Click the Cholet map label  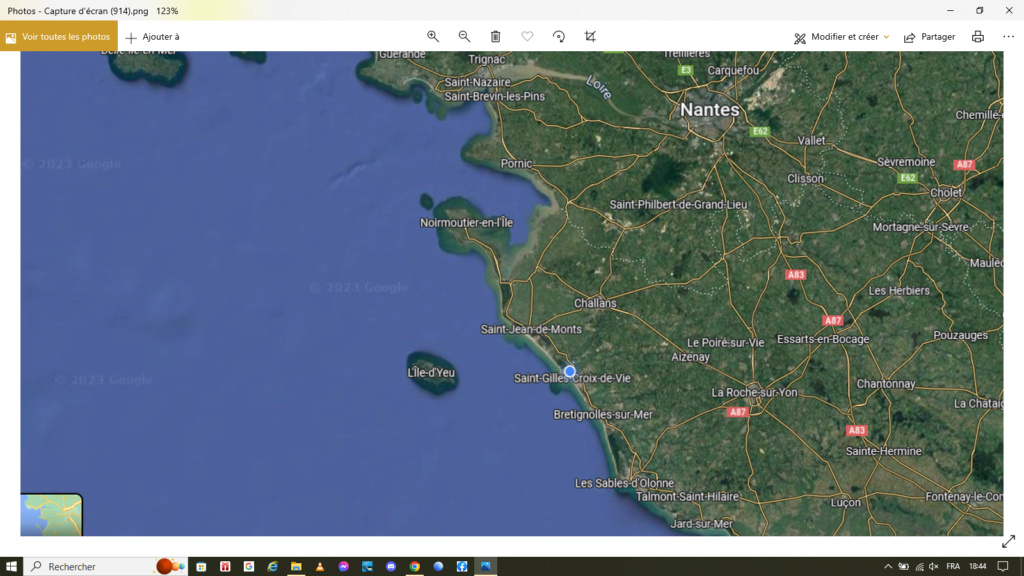coord(946,193)
